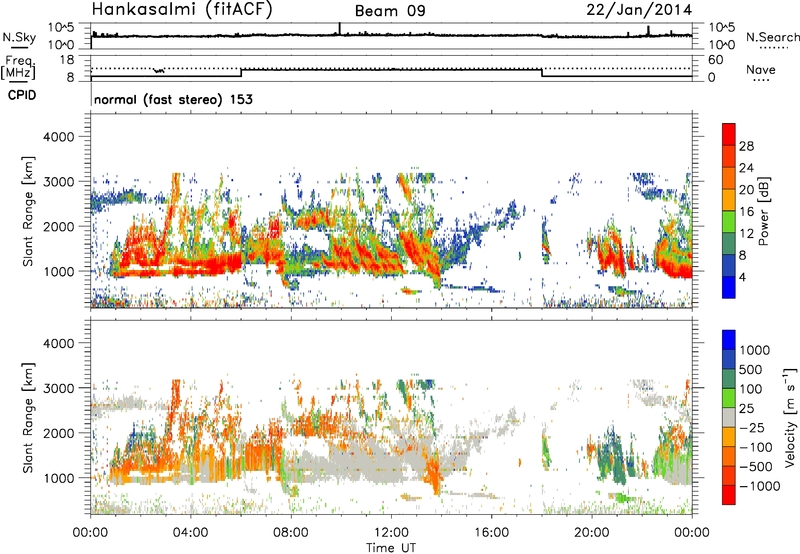
Task: Click the 'N.Search' legend label
Action: (772, 37)
